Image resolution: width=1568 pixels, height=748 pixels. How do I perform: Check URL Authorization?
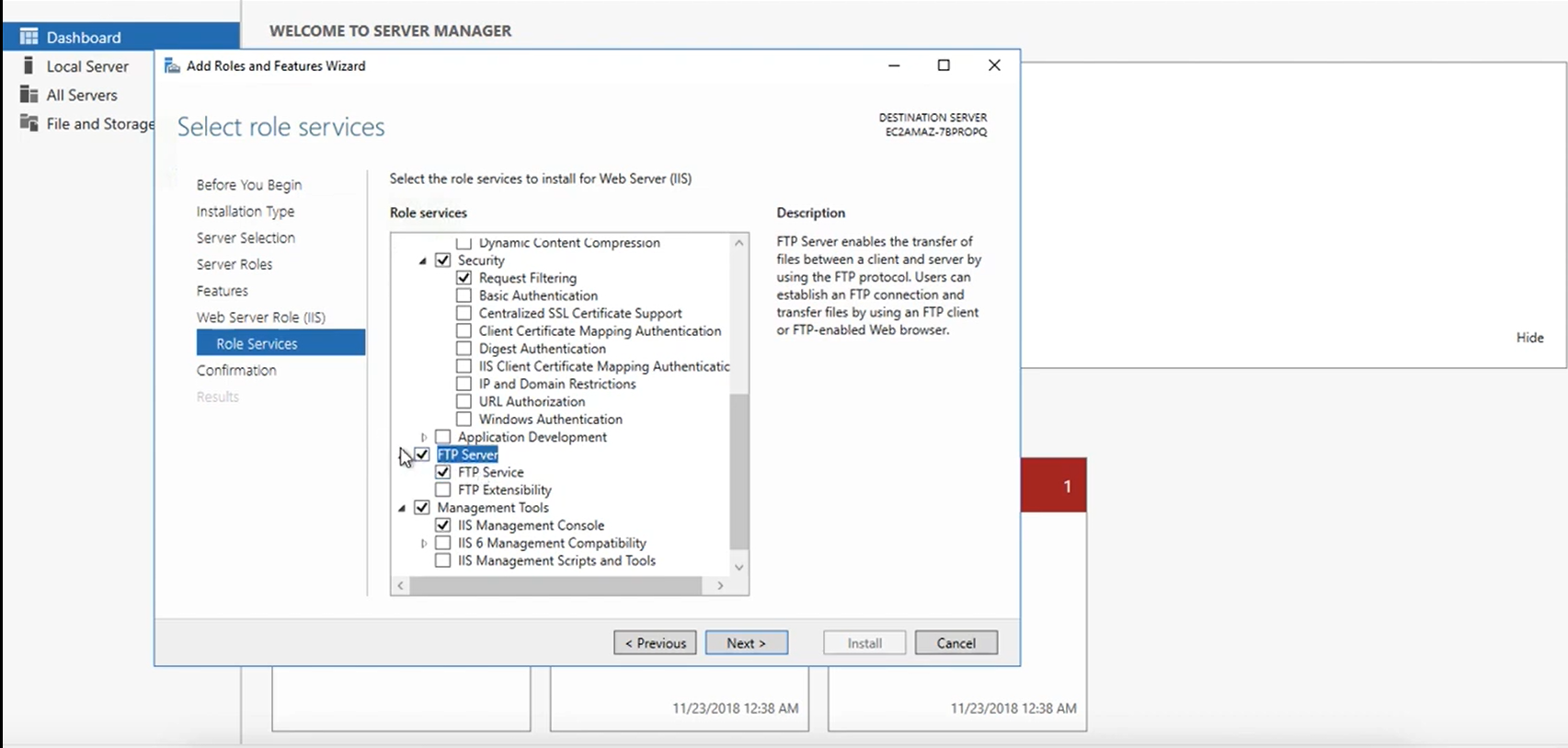[x=464, y=401]
